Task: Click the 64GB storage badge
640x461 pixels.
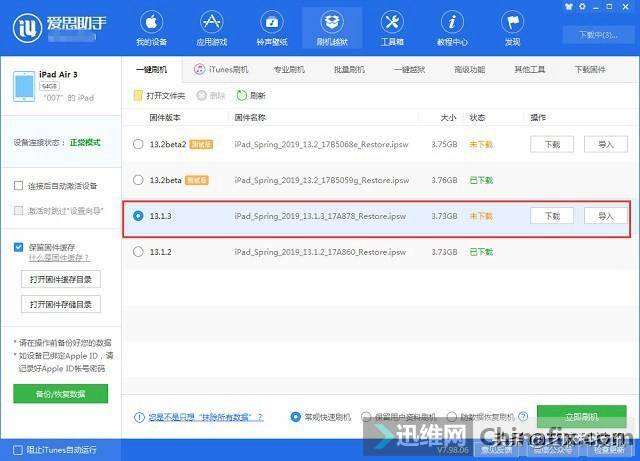Action: point(49,87)
